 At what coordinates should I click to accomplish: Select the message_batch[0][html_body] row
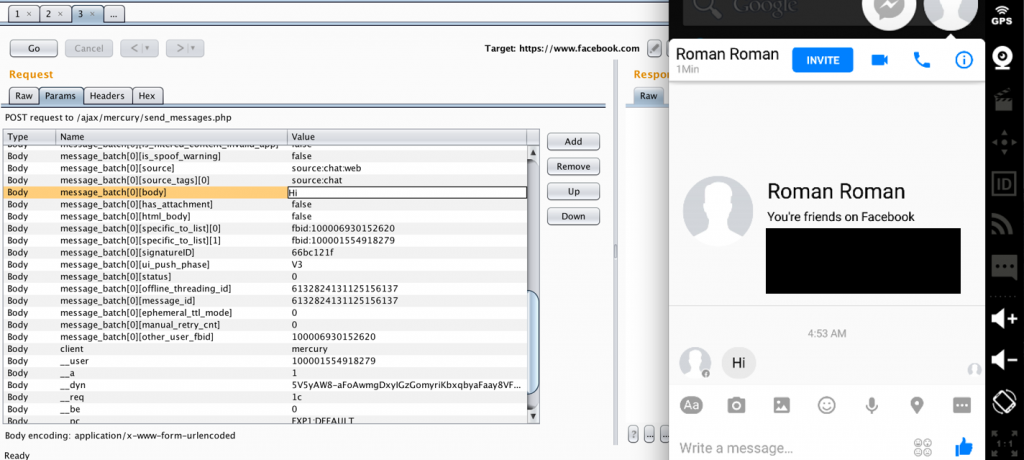265,216
